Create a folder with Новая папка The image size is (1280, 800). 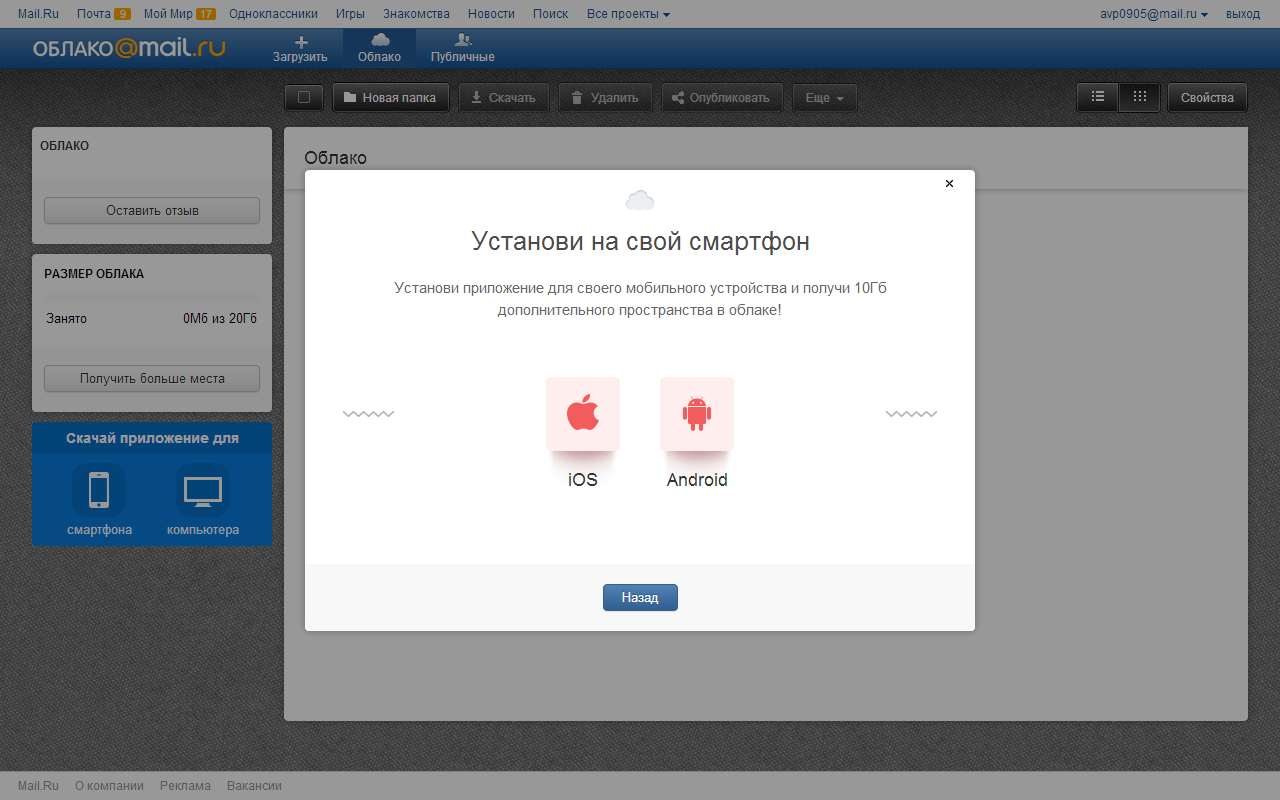point(391,98)
